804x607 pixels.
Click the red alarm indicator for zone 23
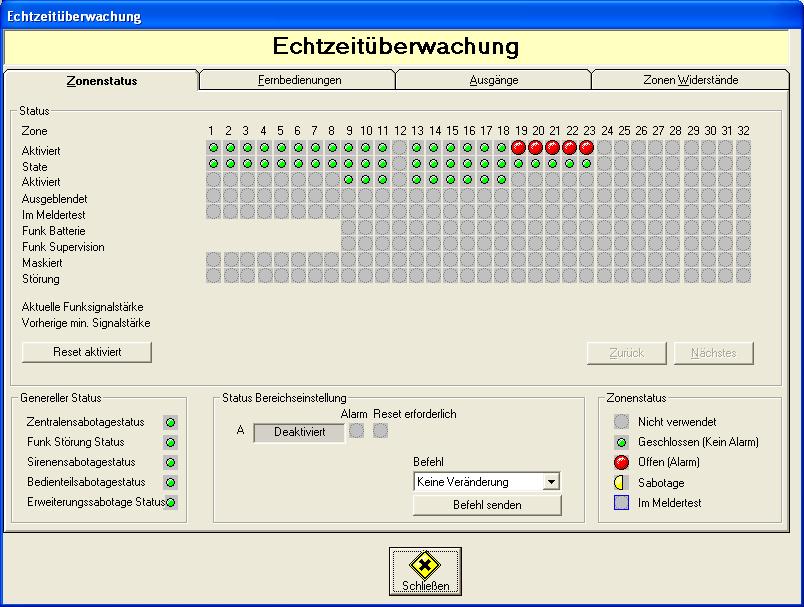[x=587, y=147]
